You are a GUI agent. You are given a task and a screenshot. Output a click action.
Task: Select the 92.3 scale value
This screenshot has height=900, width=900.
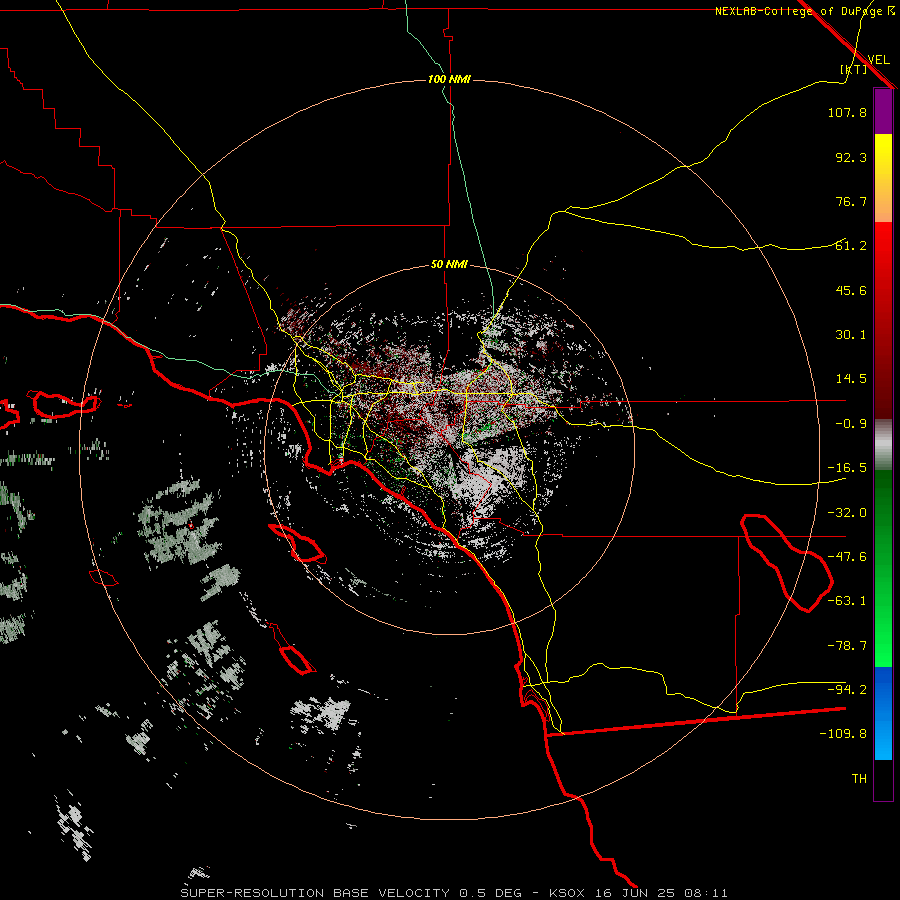pyautogui.click(x=851, y=157)
